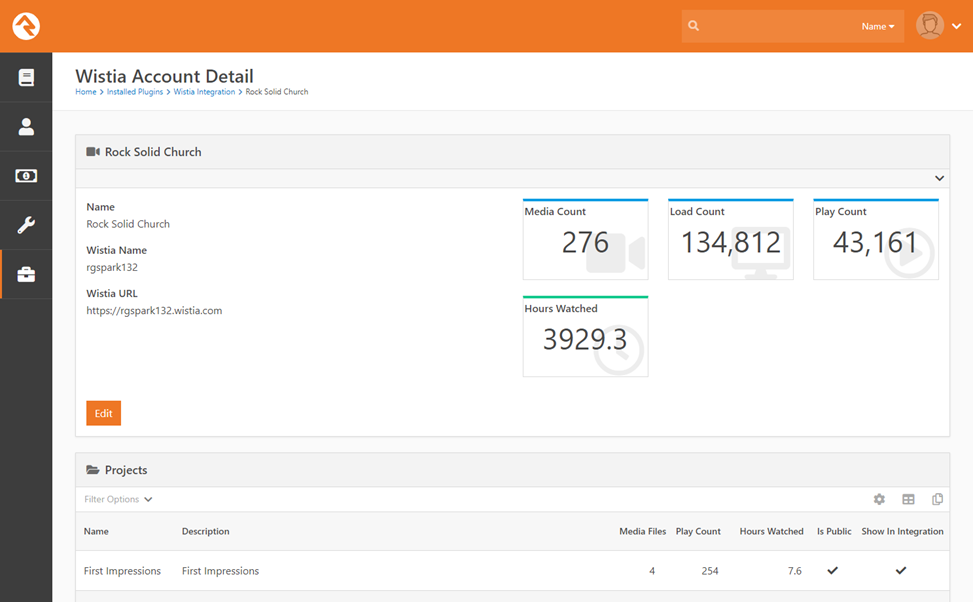
Task: Open the People sidebar icon
Action: [x=26, y=127]
